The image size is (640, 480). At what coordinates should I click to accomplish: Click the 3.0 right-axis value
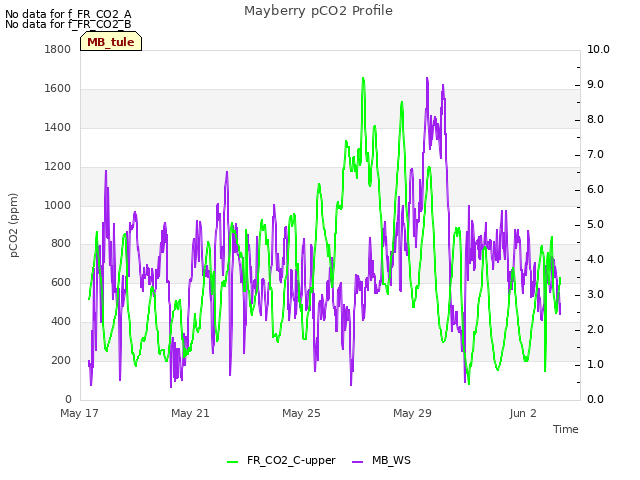596,295
